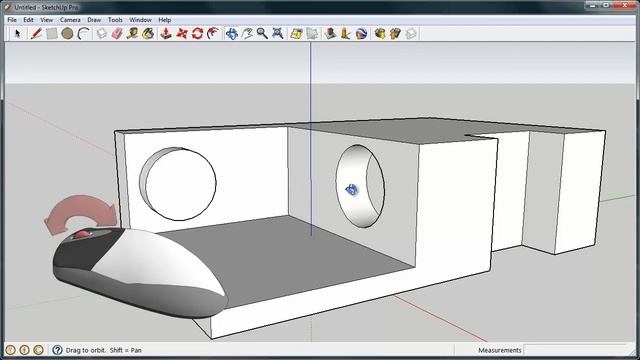640x360 pixels.
Task: Open the Camera menu
Action: pos(70,20)
